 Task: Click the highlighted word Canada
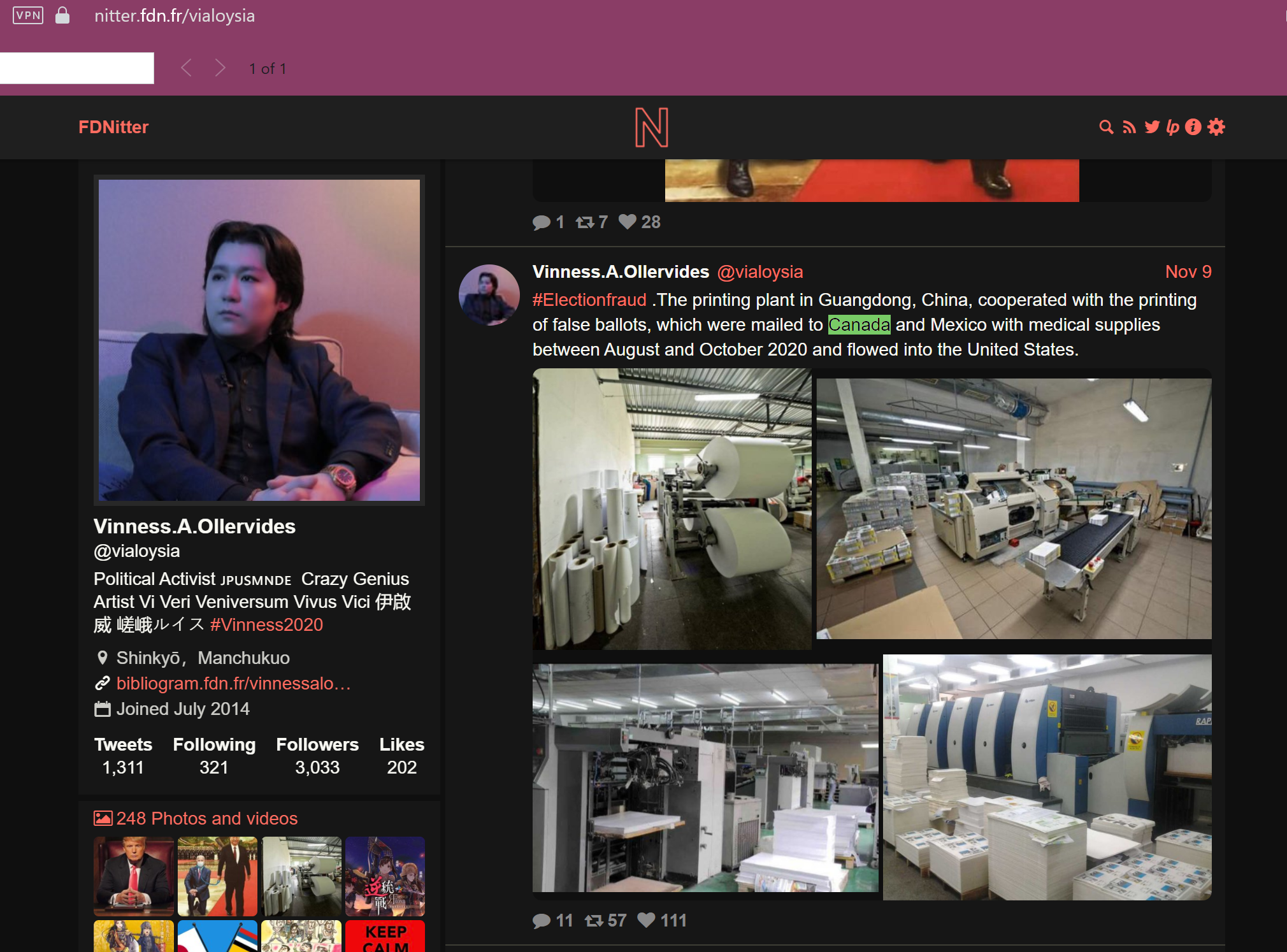(x=859, y=325)
